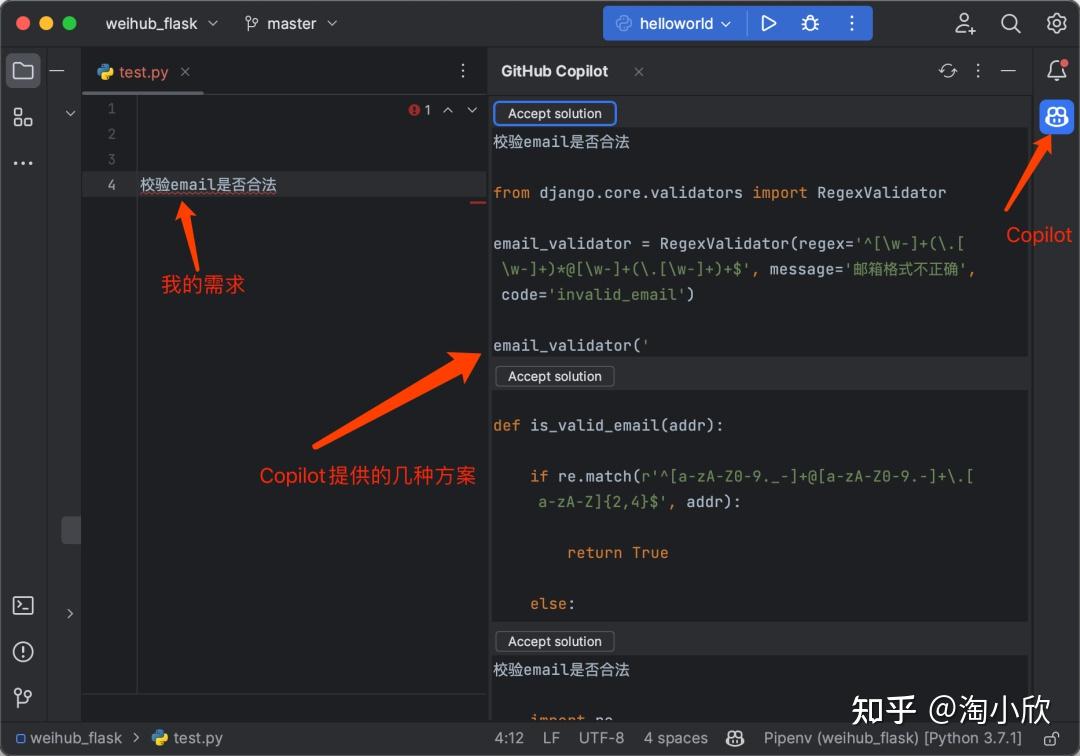The image size is (1080, 756).
Task: Change LF line separator
Action: click(x=551, y=738)
